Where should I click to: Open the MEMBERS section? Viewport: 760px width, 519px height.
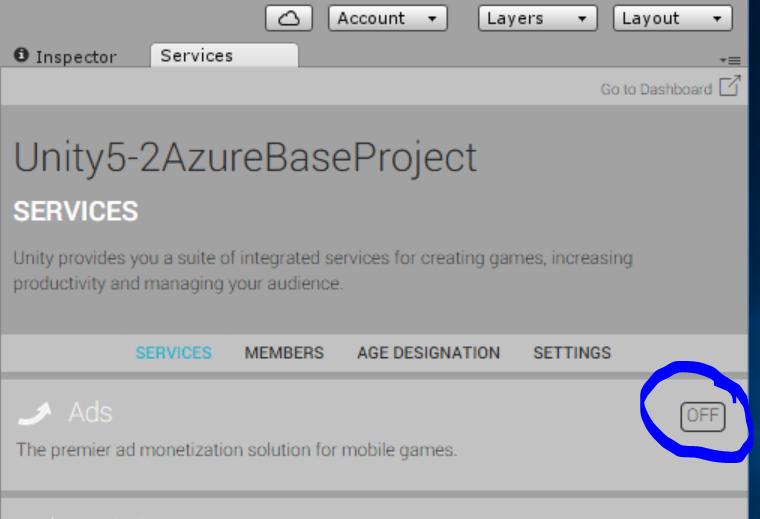(284, 353)
